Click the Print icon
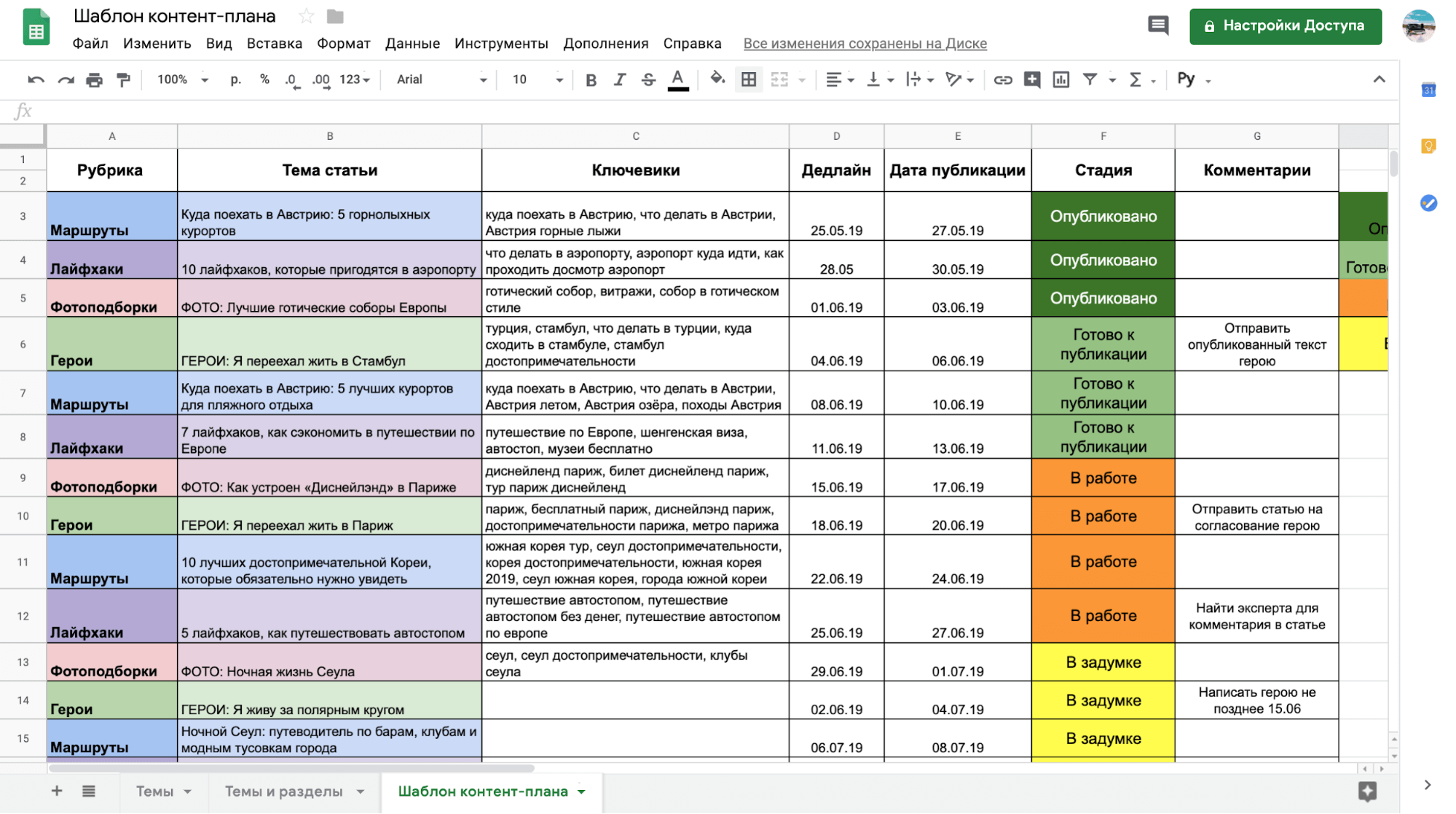1456x814 pixels. 94,79
